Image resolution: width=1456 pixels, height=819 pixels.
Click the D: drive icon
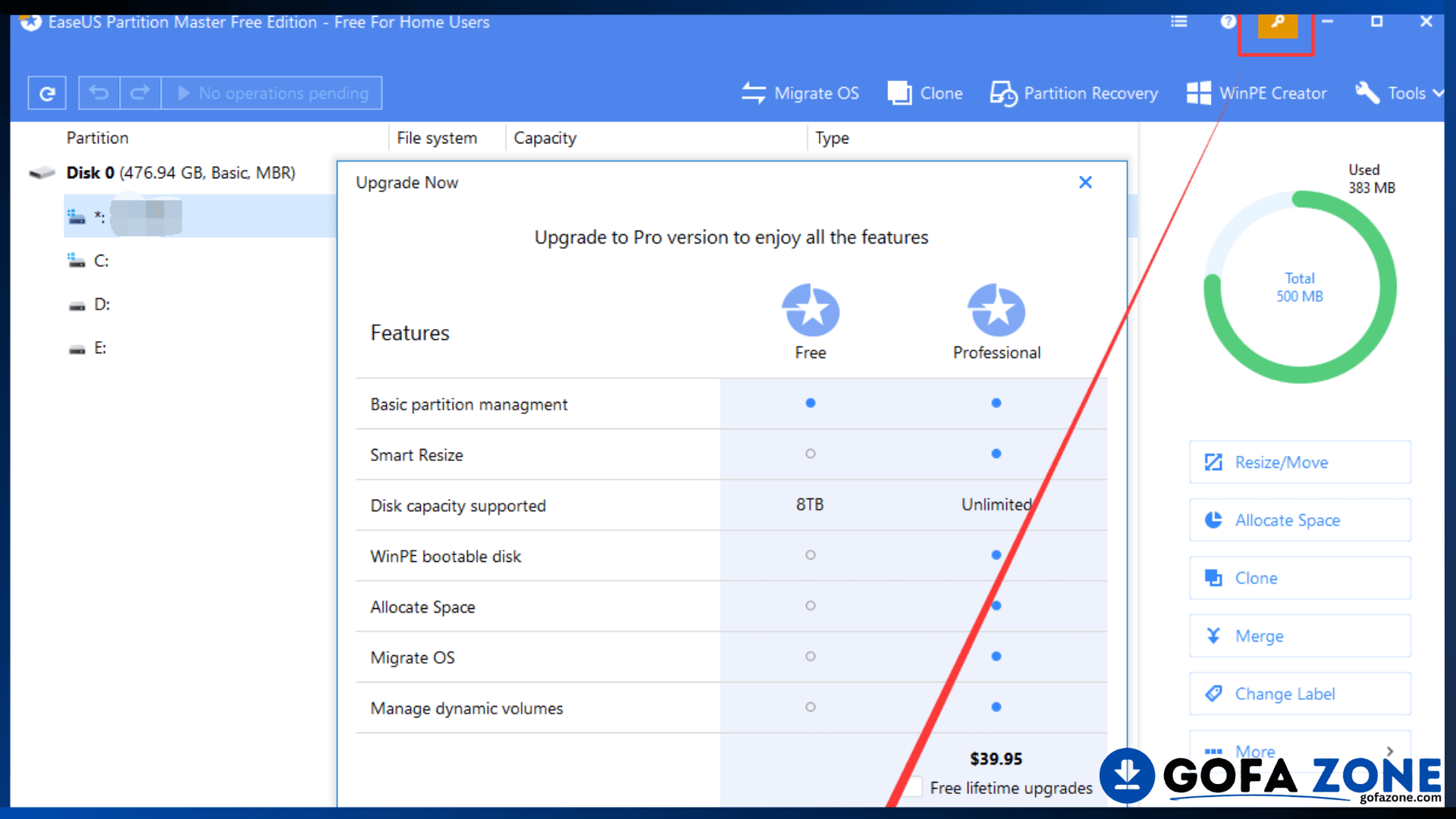pyautogui.click(x=77, y=306)
